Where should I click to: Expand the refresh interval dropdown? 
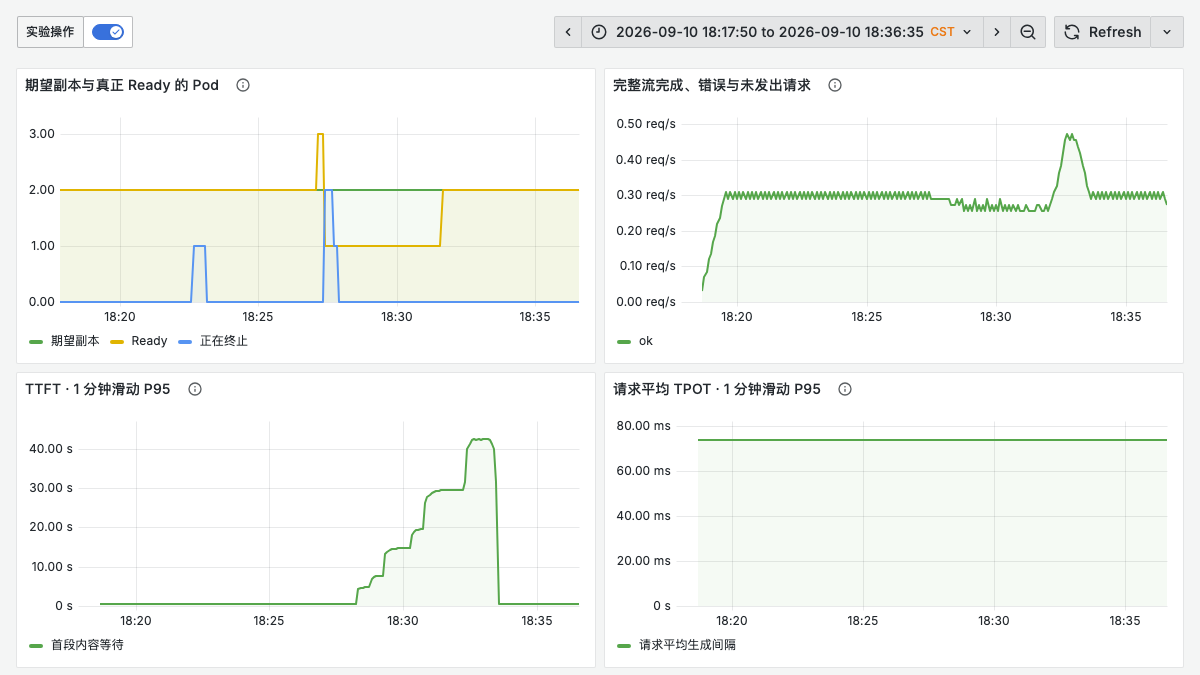(x=1166, y=32)
